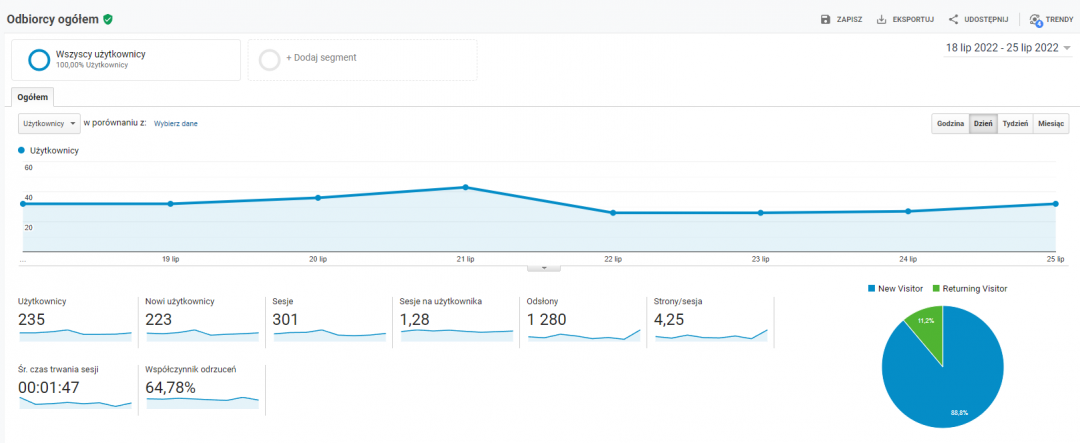Click the empty Dodaj segment circle
This screenshot has width=1080, height=443.
pyautogui.click(x=269, y=60)
